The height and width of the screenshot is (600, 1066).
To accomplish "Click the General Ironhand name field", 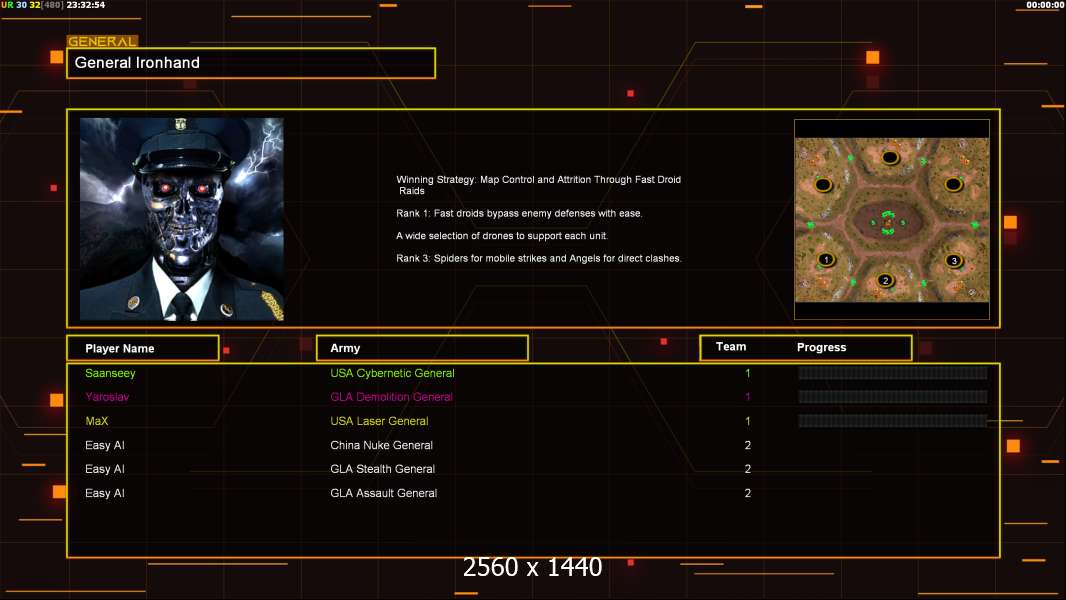I will pos(251,63).
